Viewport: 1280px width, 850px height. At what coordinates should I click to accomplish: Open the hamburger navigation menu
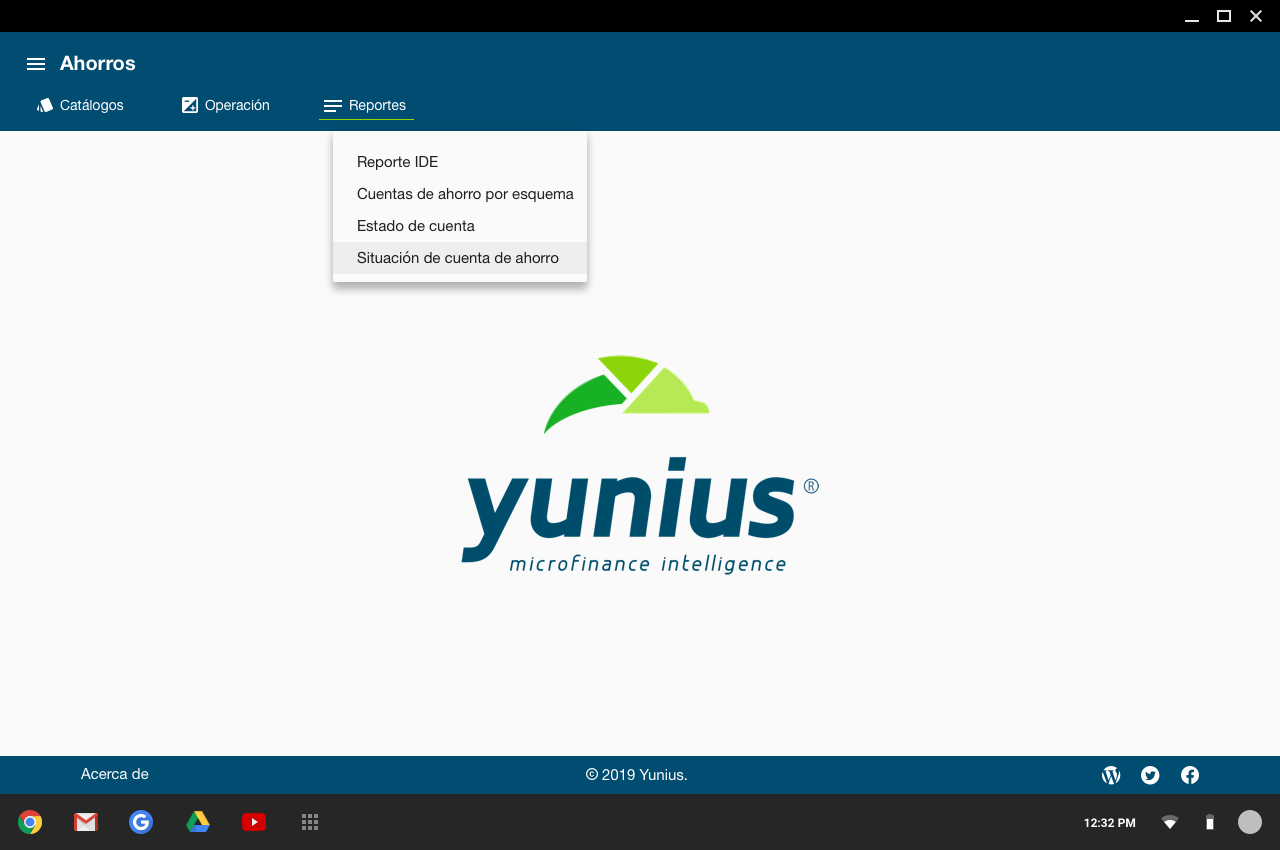[36, 64]
